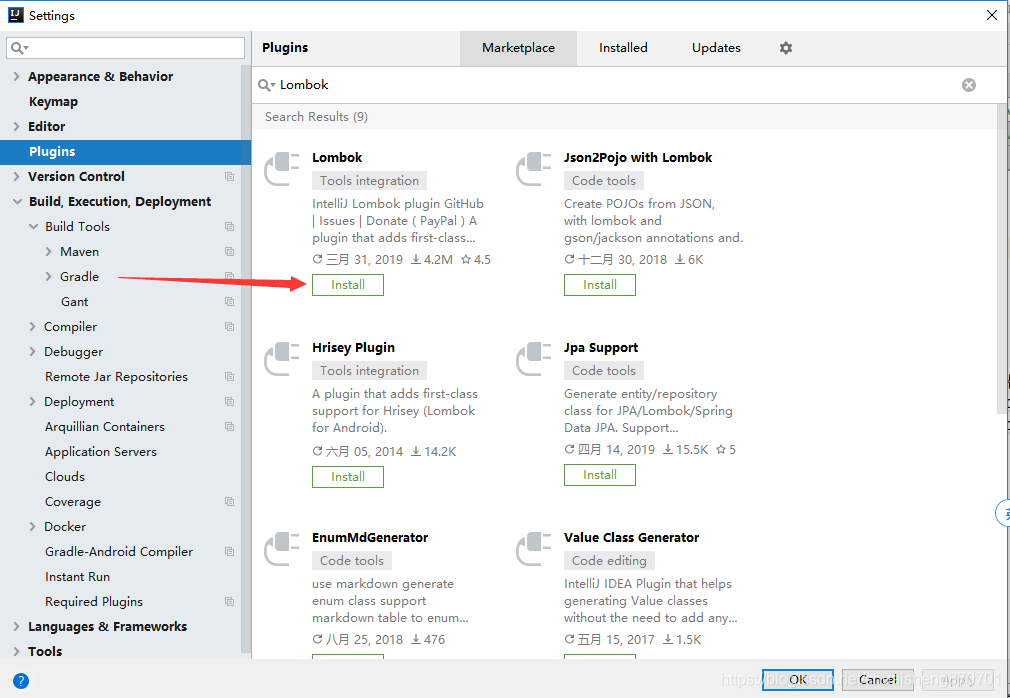
Task: Select Plugins in settings tree
Action: pos(126,151)
